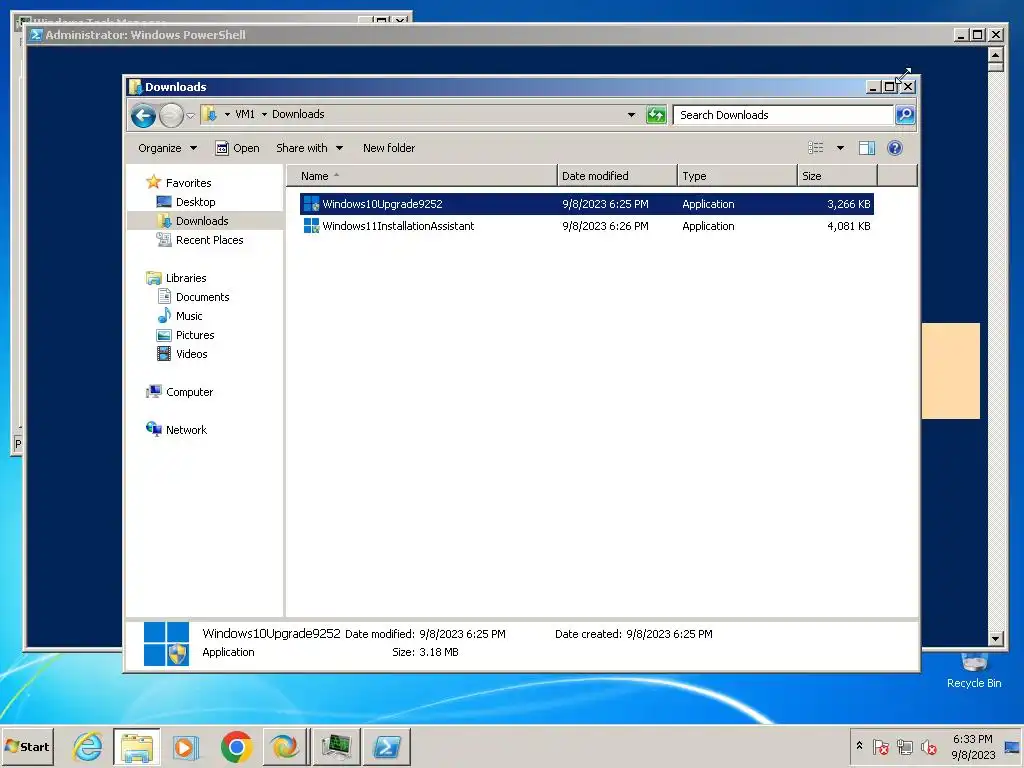Viewport: 1024px width, 768px height.
Task: Click the Windows11InstallationAssistant file name
Action: click(398, 226)
